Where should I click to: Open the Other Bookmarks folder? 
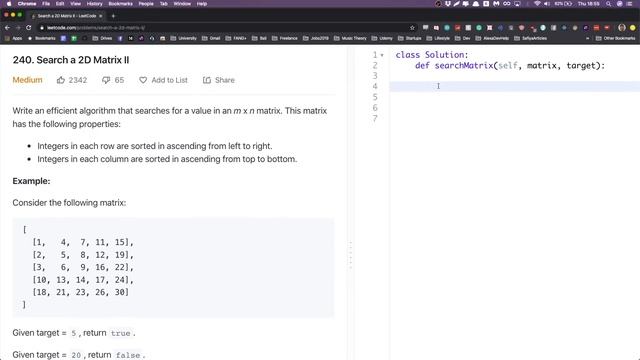616,38
